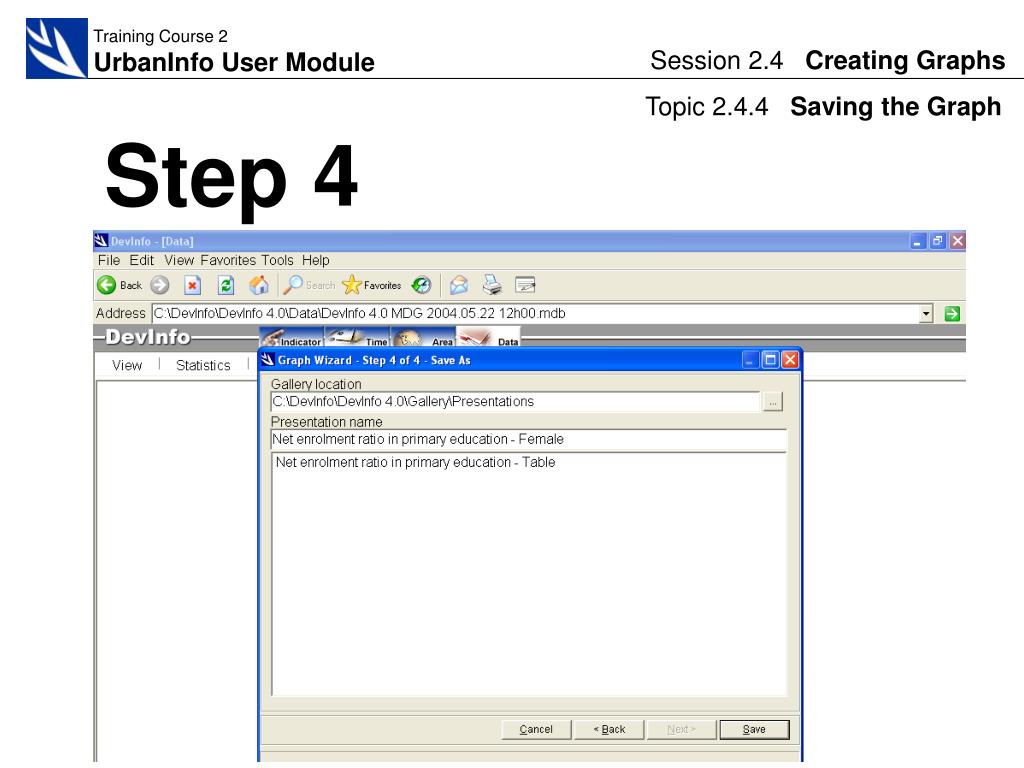Click the greyed-out Next > button
The image size is (1024, 768).
tap(681, 729)
